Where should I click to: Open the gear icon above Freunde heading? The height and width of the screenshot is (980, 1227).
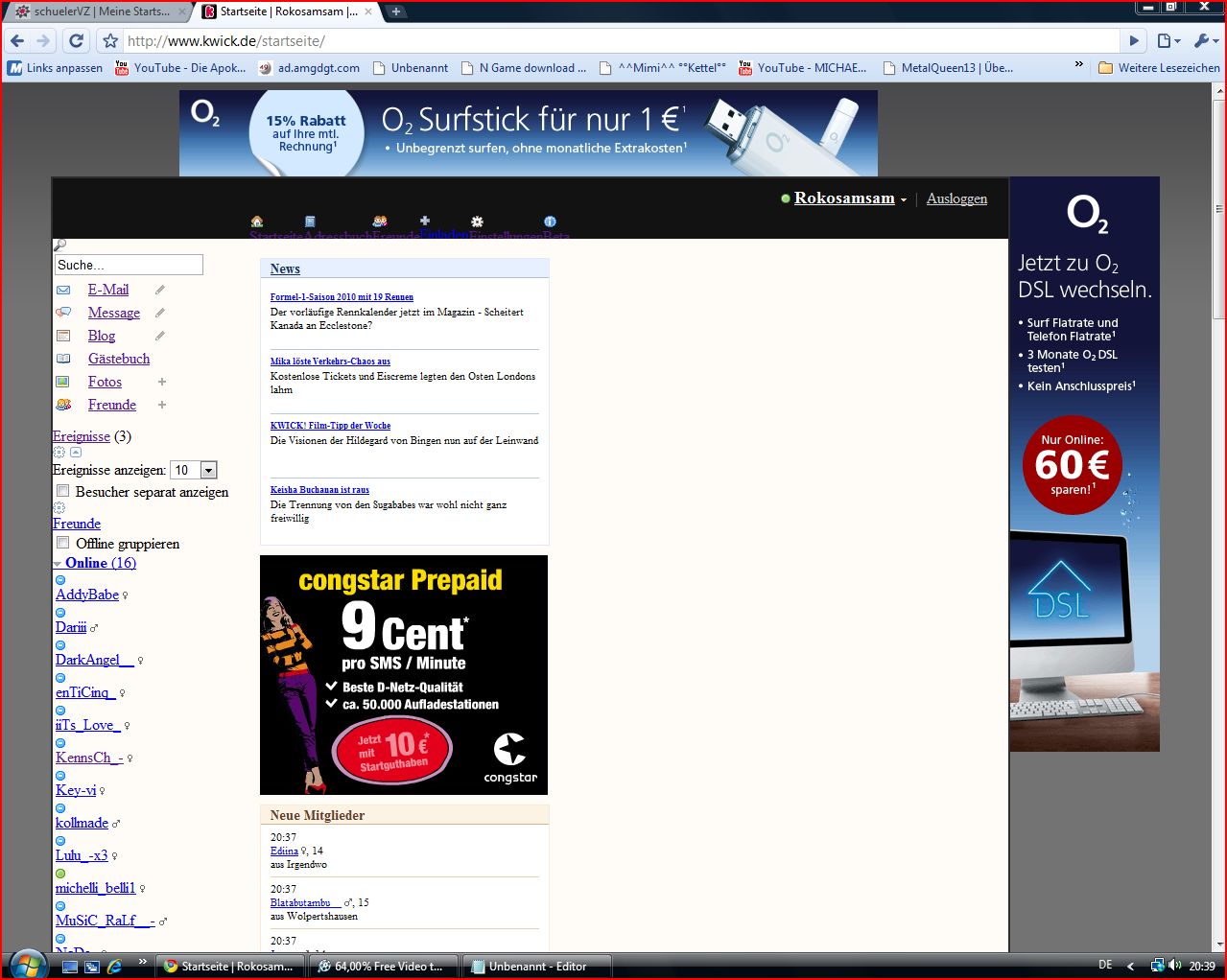coord(59,508)
